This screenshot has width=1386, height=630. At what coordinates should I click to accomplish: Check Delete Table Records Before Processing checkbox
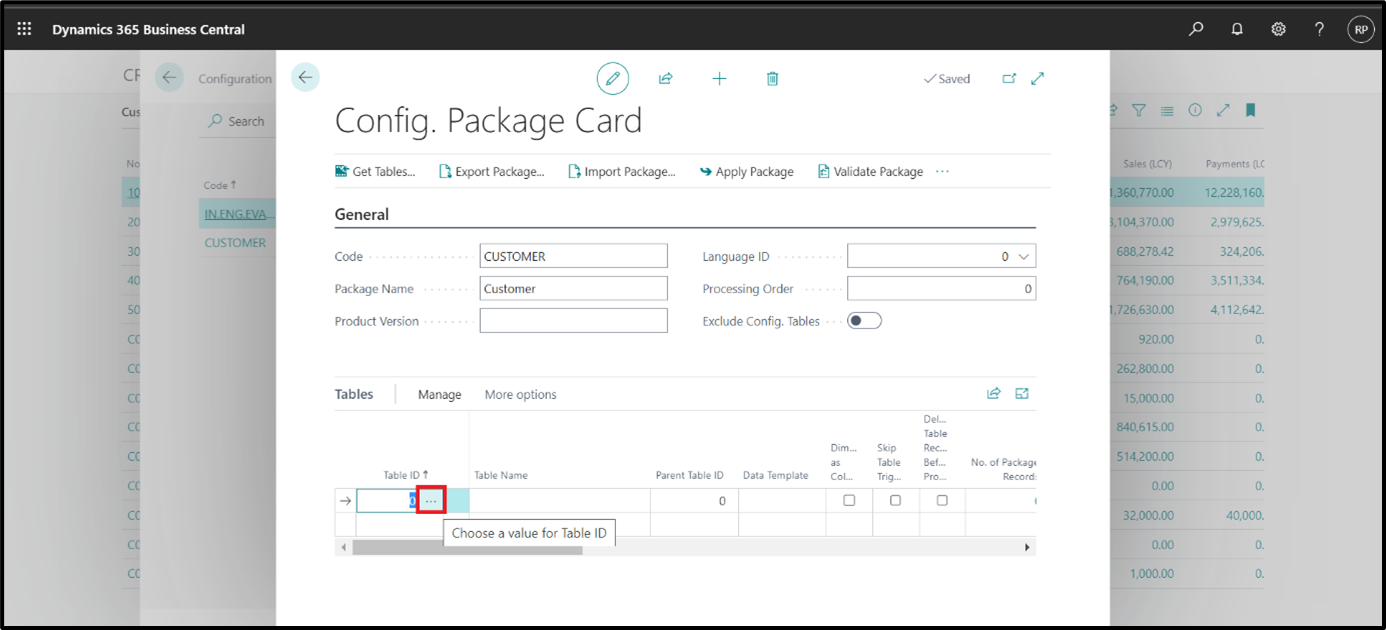click(x=942, y=500)
